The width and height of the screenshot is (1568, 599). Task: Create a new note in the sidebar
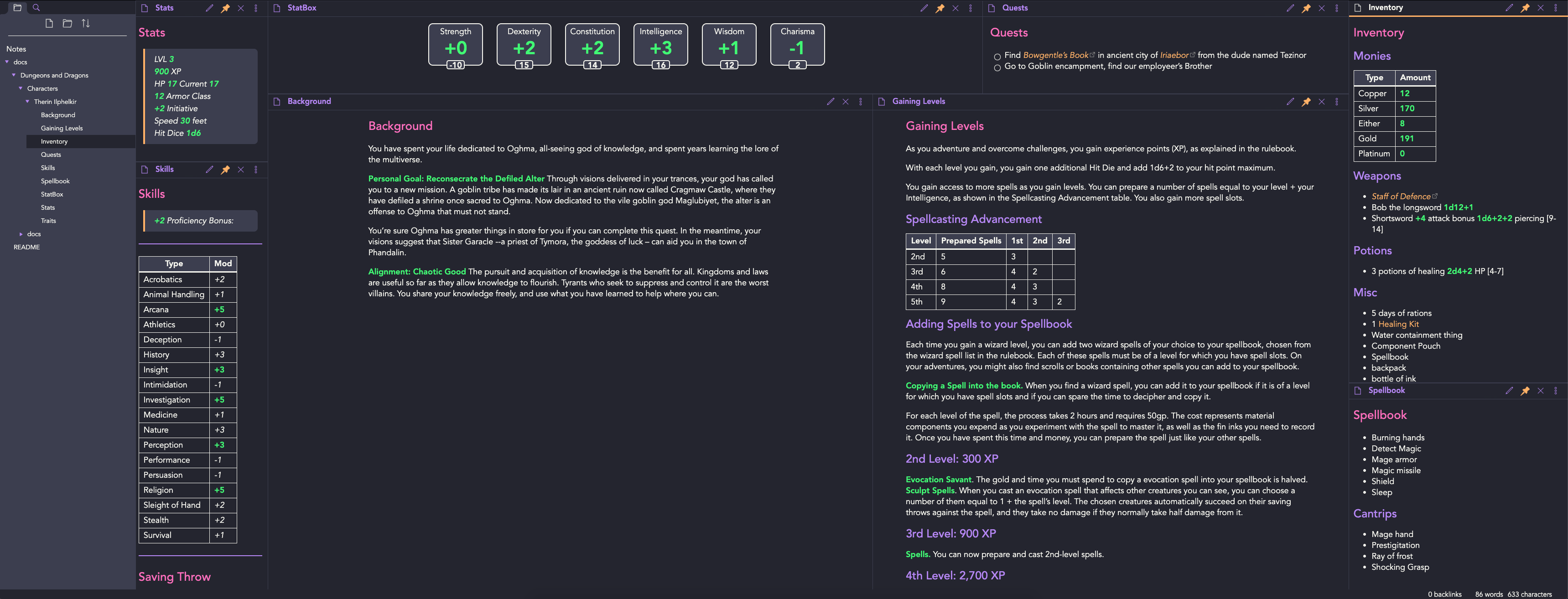(49, 23)
